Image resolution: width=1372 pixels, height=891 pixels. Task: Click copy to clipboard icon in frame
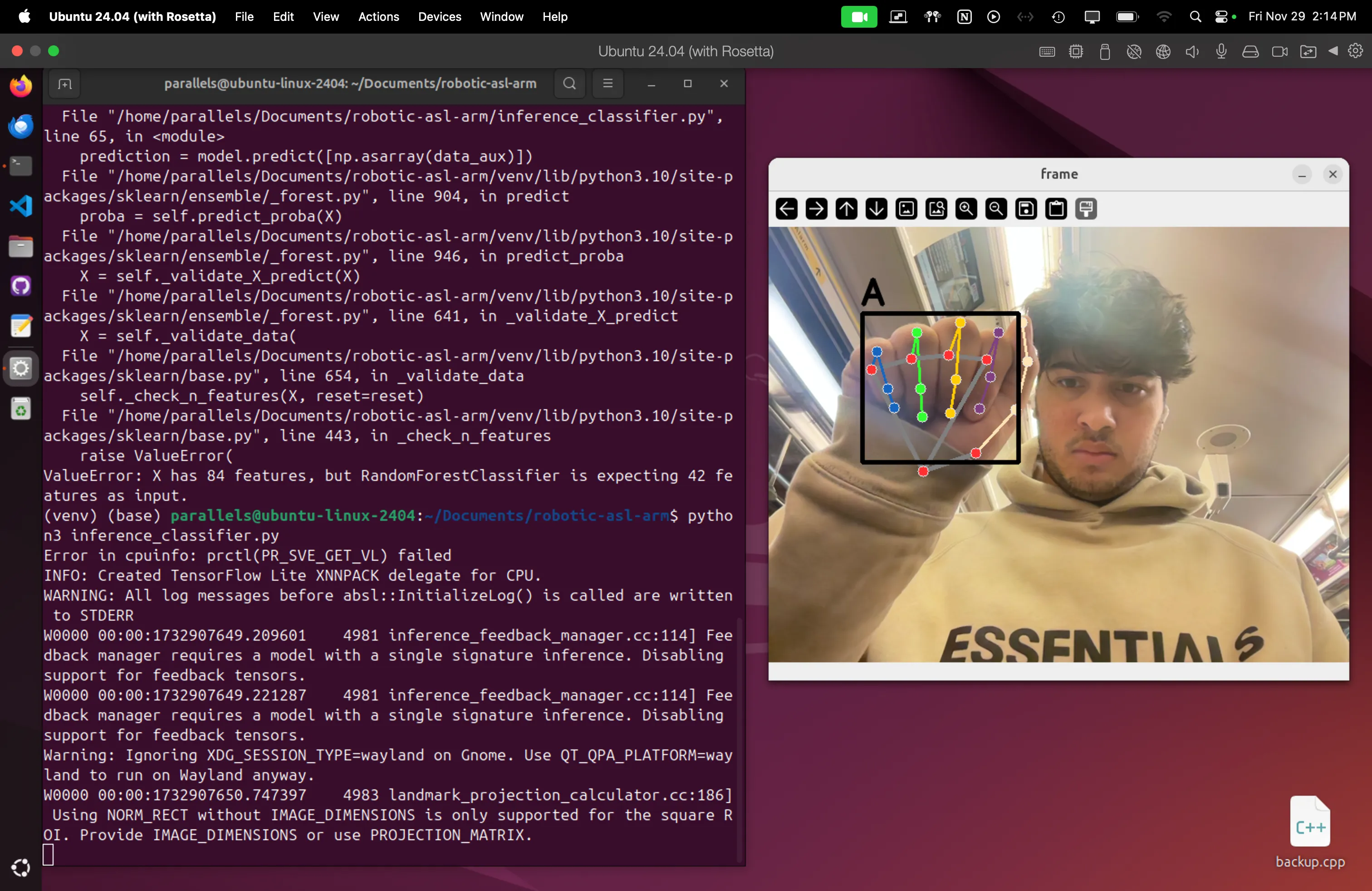pyautogui.click(x=1056, y=209)
